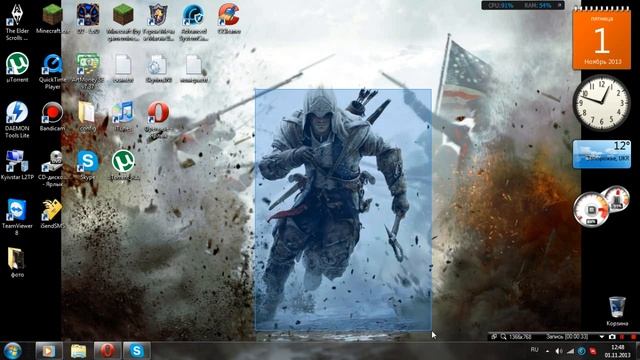Click the red tray icon near clock
Viewport: 640px width, 360px height.
593,351
